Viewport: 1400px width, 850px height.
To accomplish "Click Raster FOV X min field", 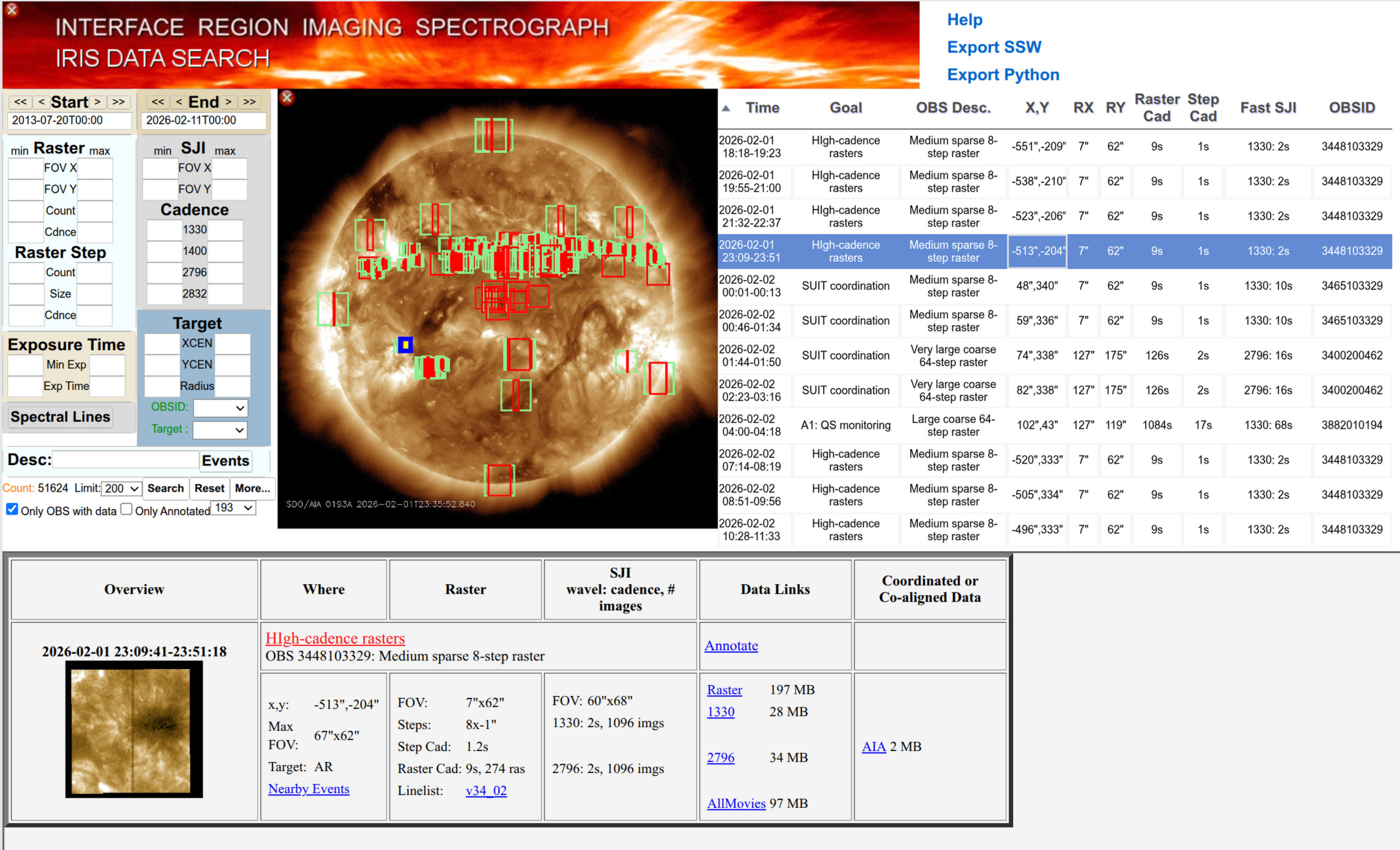I will [26, 168].
